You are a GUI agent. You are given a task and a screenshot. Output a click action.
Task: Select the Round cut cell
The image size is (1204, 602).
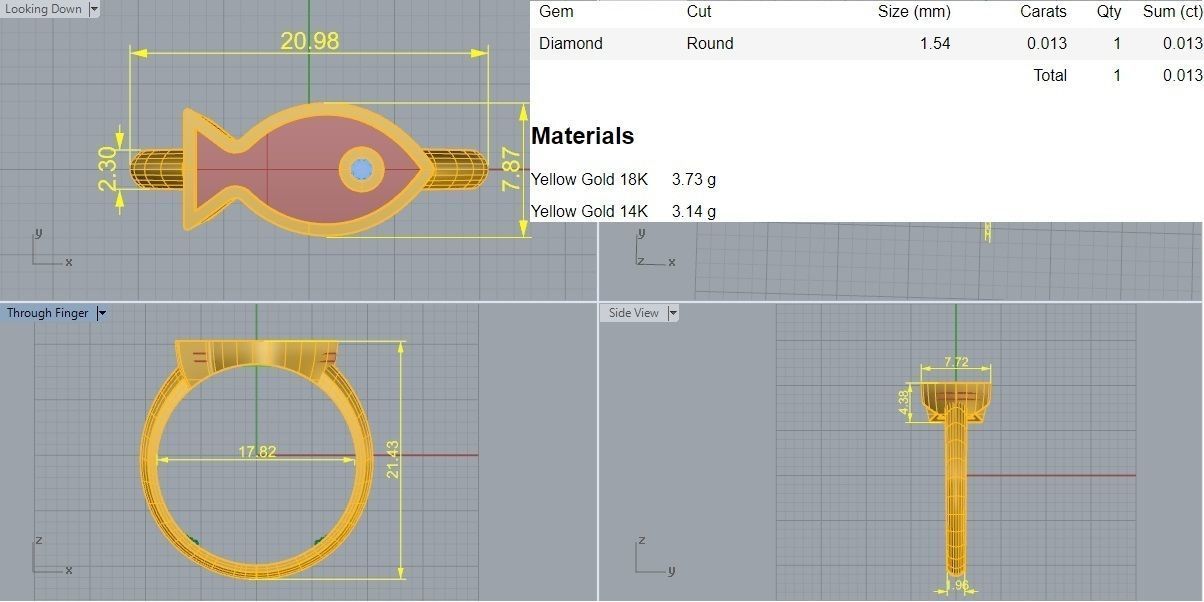coord(710,43)
